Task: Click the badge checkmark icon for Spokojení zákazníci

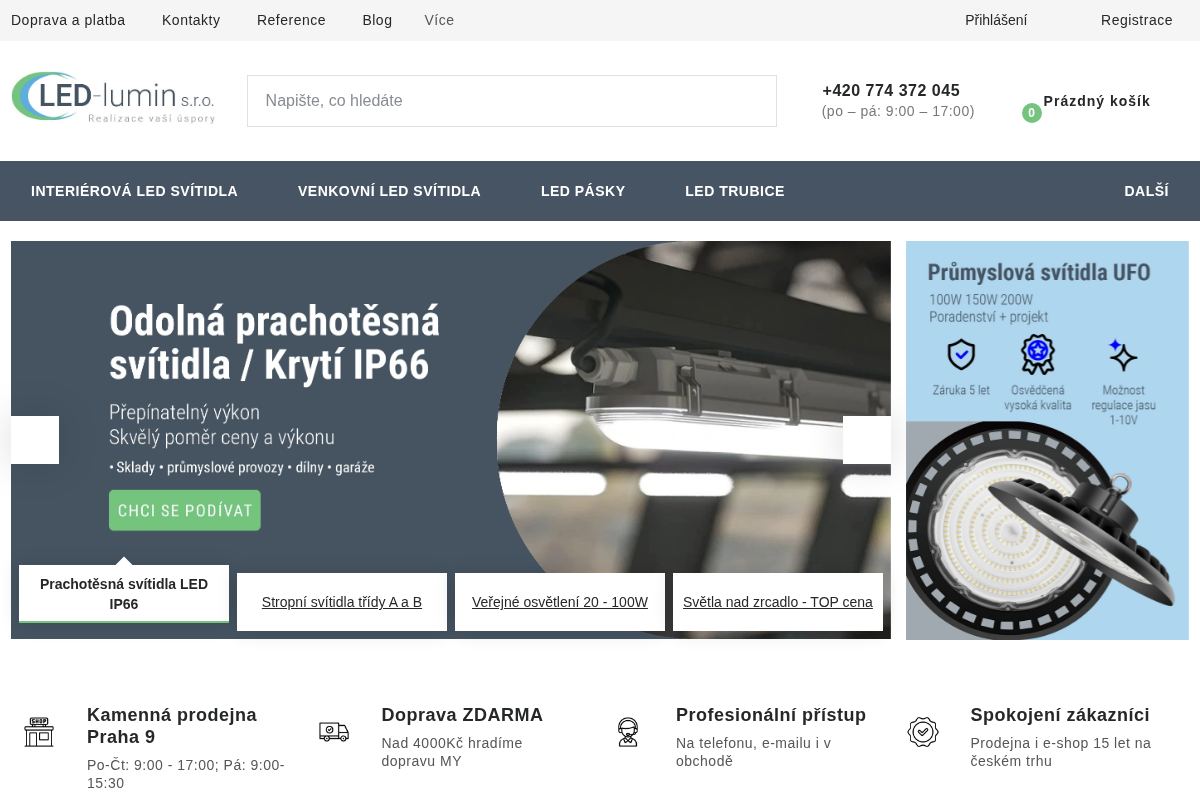Action: 923,732
